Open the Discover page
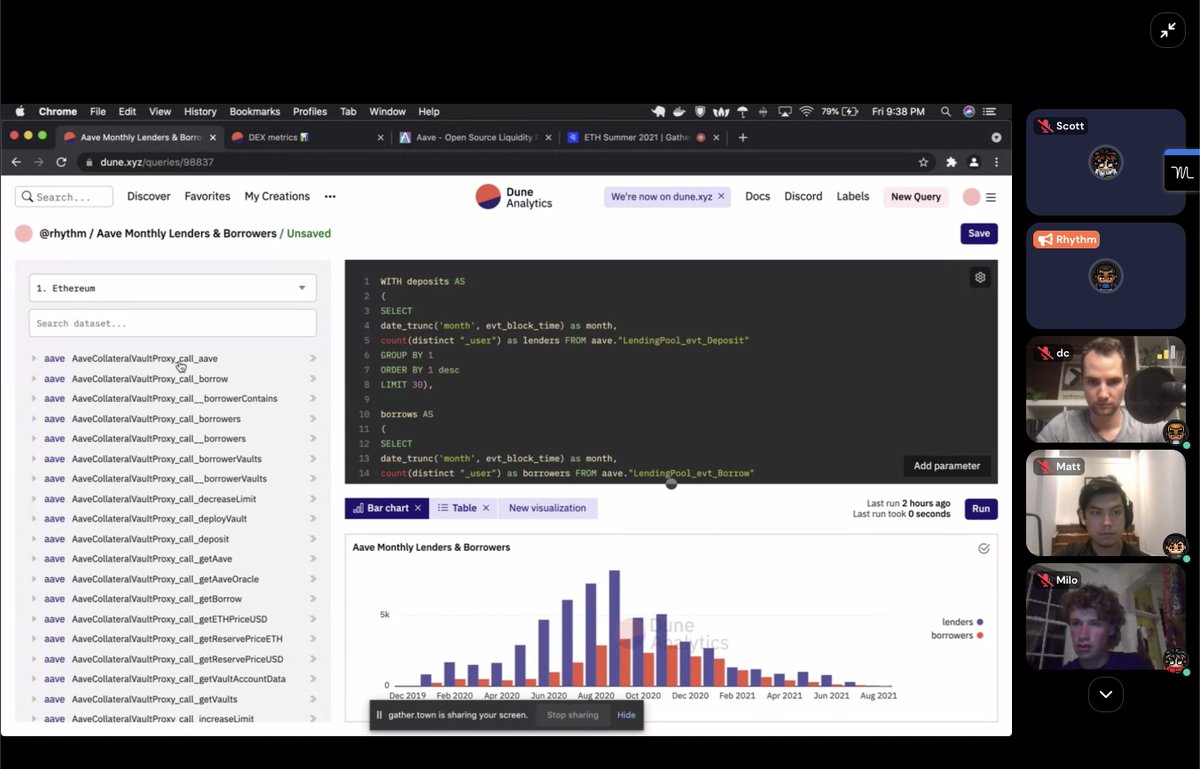The height and width of the screenshot is (769, 1200). (x=149, y=197)
